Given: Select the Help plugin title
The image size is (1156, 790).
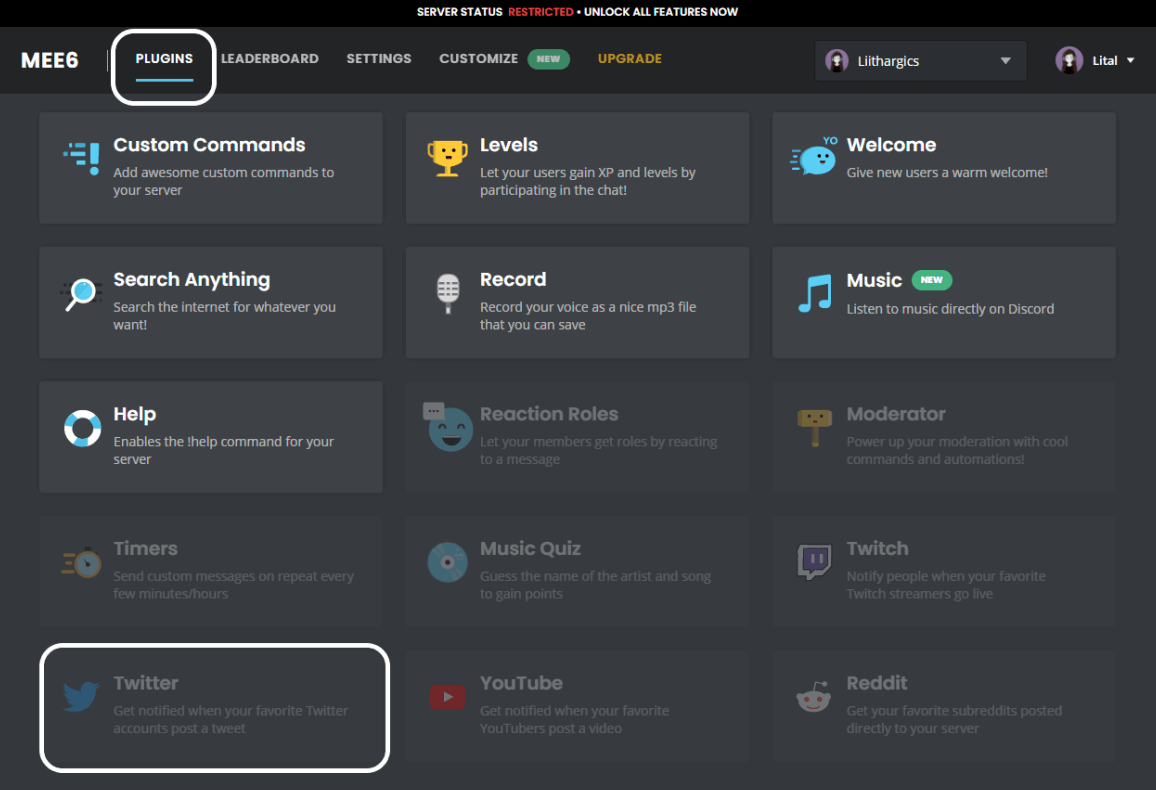Looking at the screenshot, I should [x=135, y=415].
